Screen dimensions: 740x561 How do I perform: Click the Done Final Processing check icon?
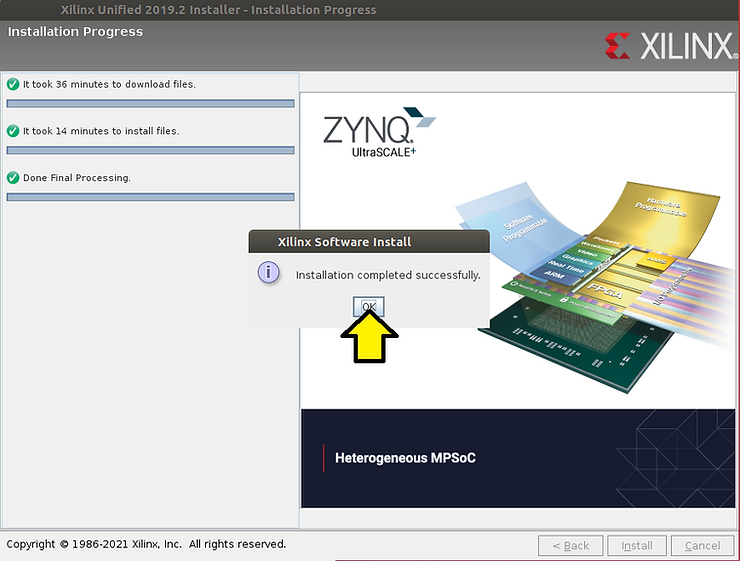(13, 178)
